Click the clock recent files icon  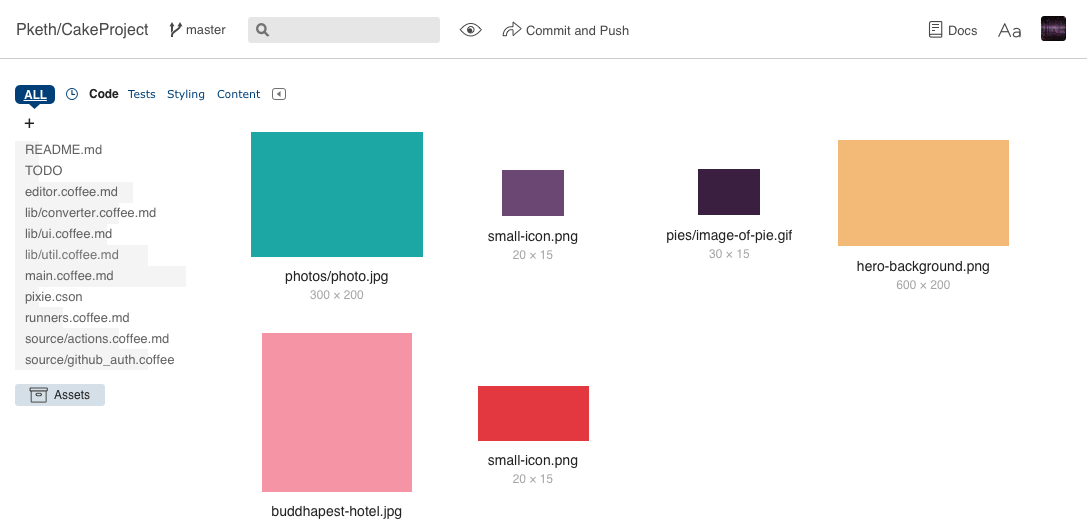point(72,94)
